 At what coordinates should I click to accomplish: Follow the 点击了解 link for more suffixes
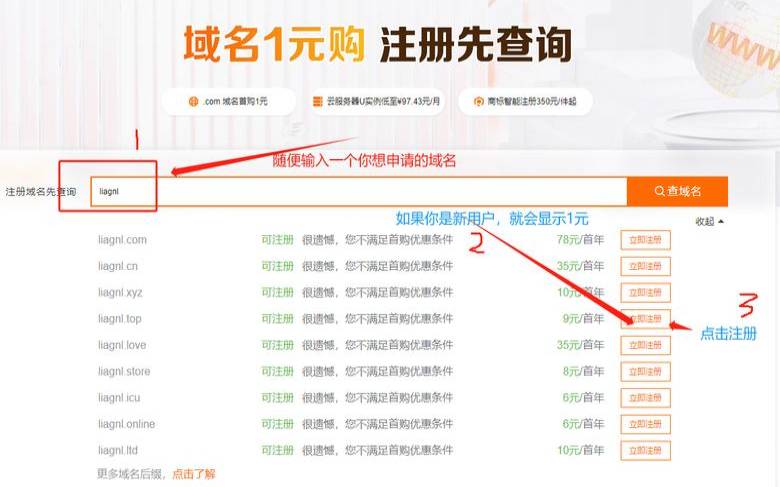click(194, 474)
